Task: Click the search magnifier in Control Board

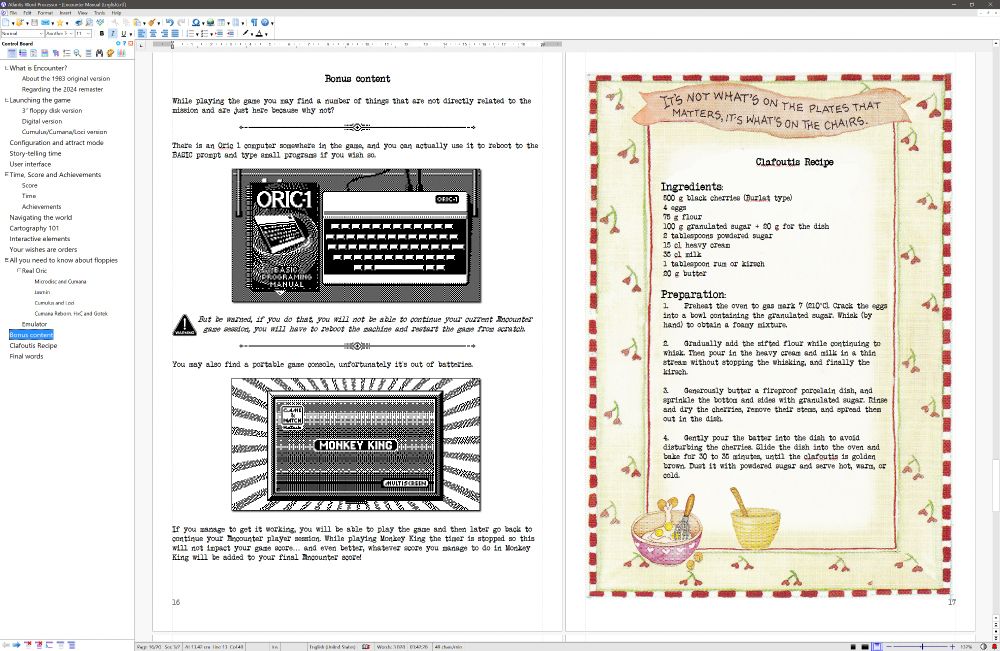Action: (77, 54)
